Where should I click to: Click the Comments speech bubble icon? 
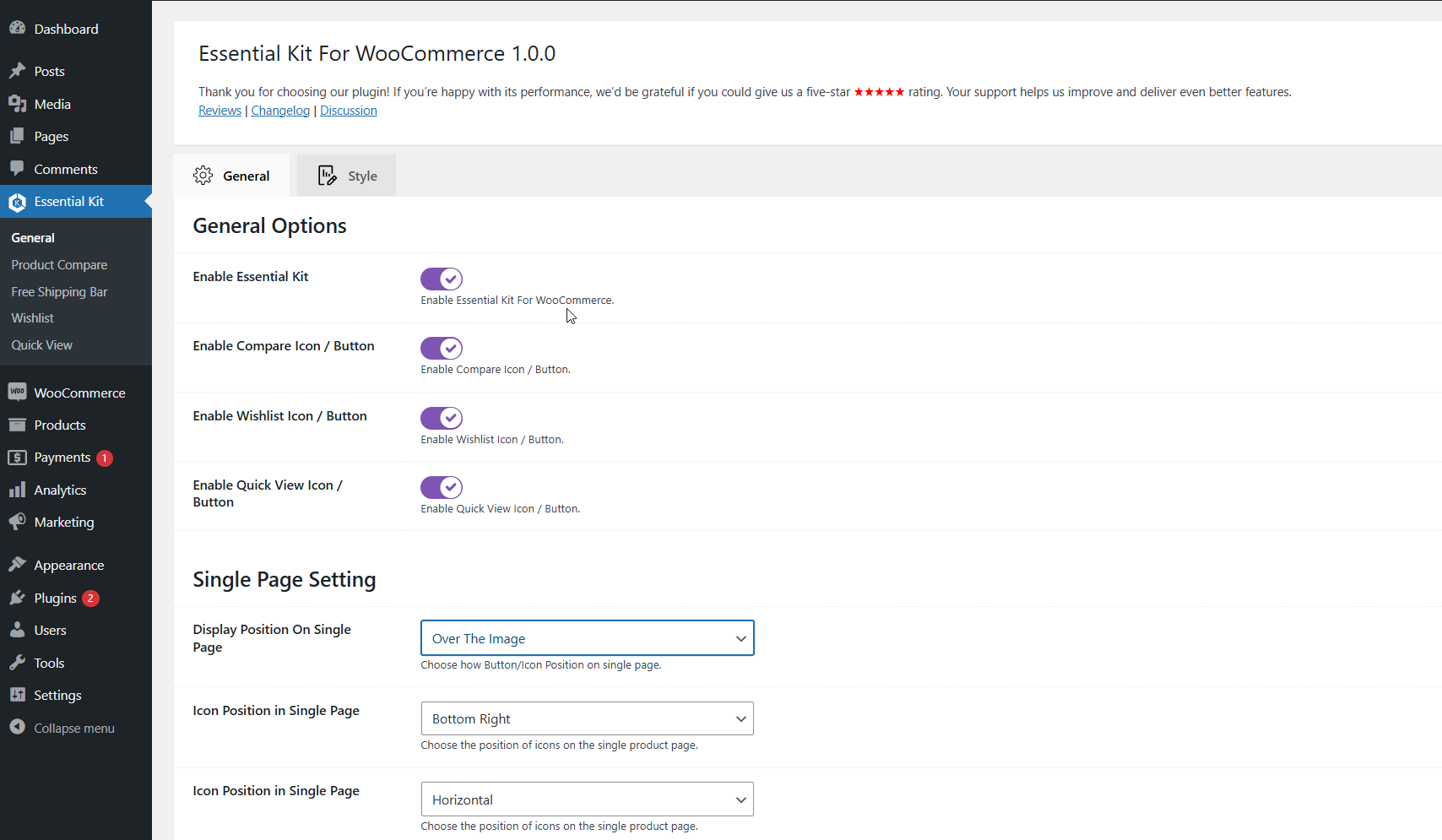(x=17, y=168)
